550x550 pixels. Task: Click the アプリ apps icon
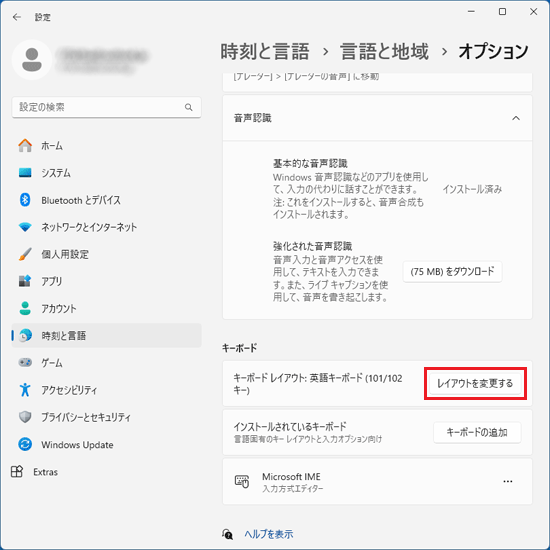[25, 281]
